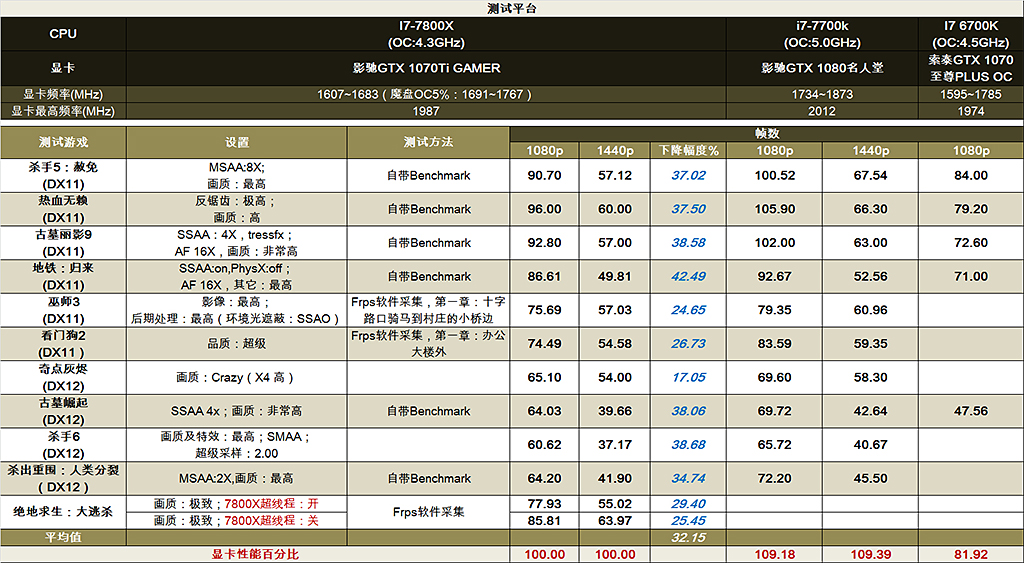
Task: Select the 绝地求生：大逃杀 game cell
Action: pyautogui.click(x=63, y=512)
